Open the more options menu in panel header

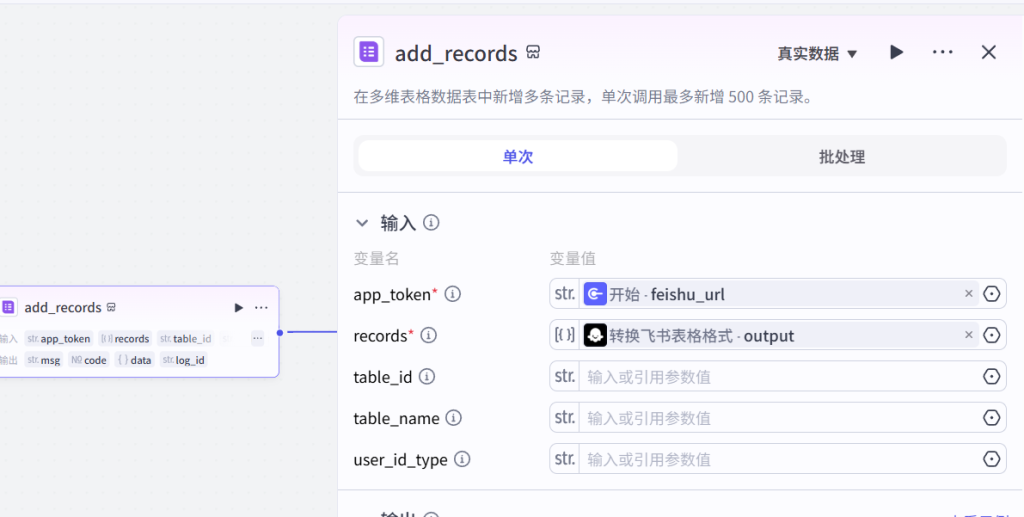[942, 52]
